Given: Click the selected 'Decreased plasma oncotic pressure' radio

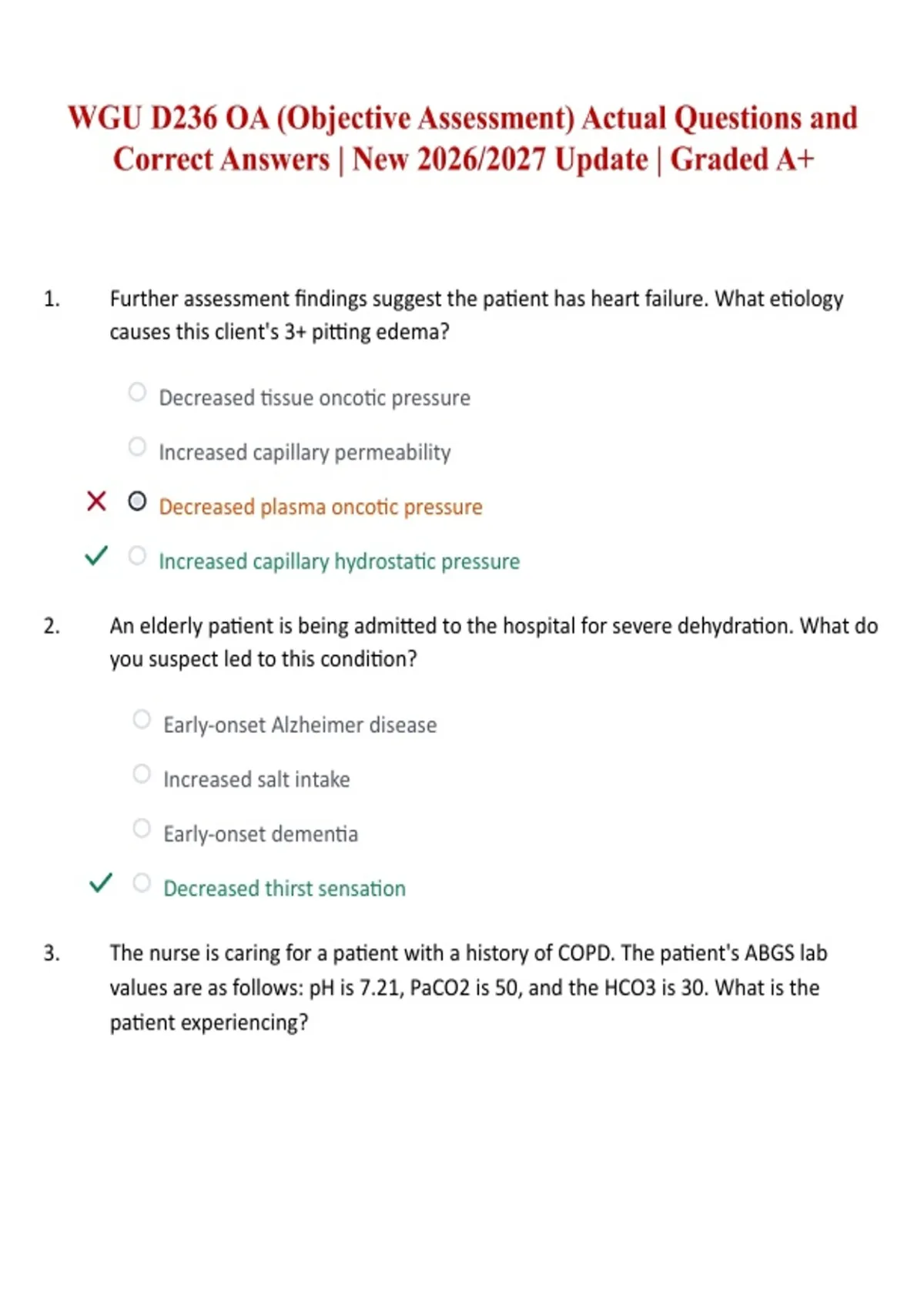Looking at the screenshot, I should (137, 501).
